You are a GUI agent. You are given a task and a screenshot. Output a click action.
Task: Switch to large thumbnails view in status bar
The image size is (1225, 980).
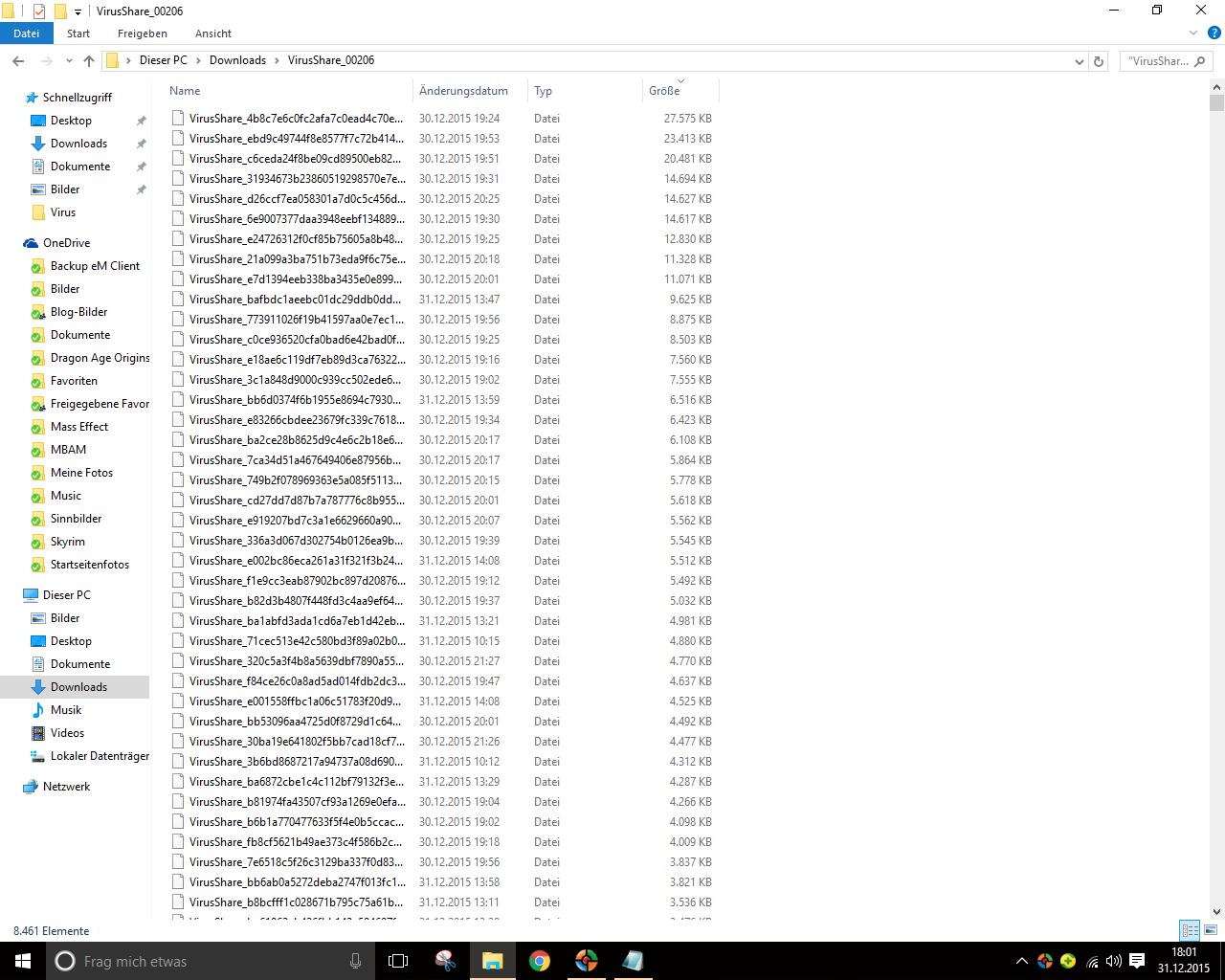pos(1210,930)
